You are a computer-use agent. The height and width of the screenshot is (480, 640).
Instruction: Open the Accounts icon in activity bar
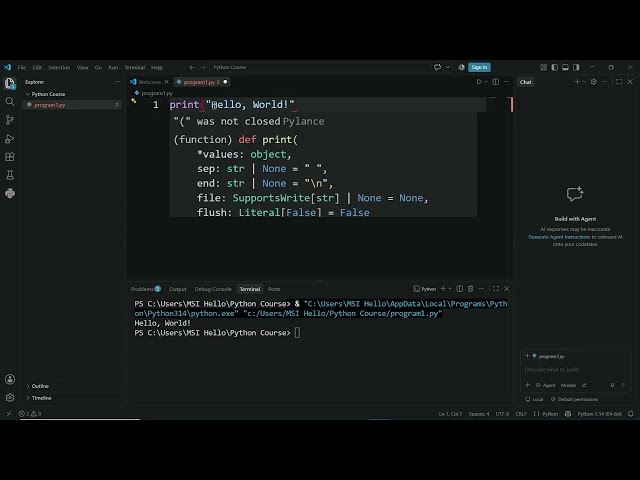click(10, 380)
